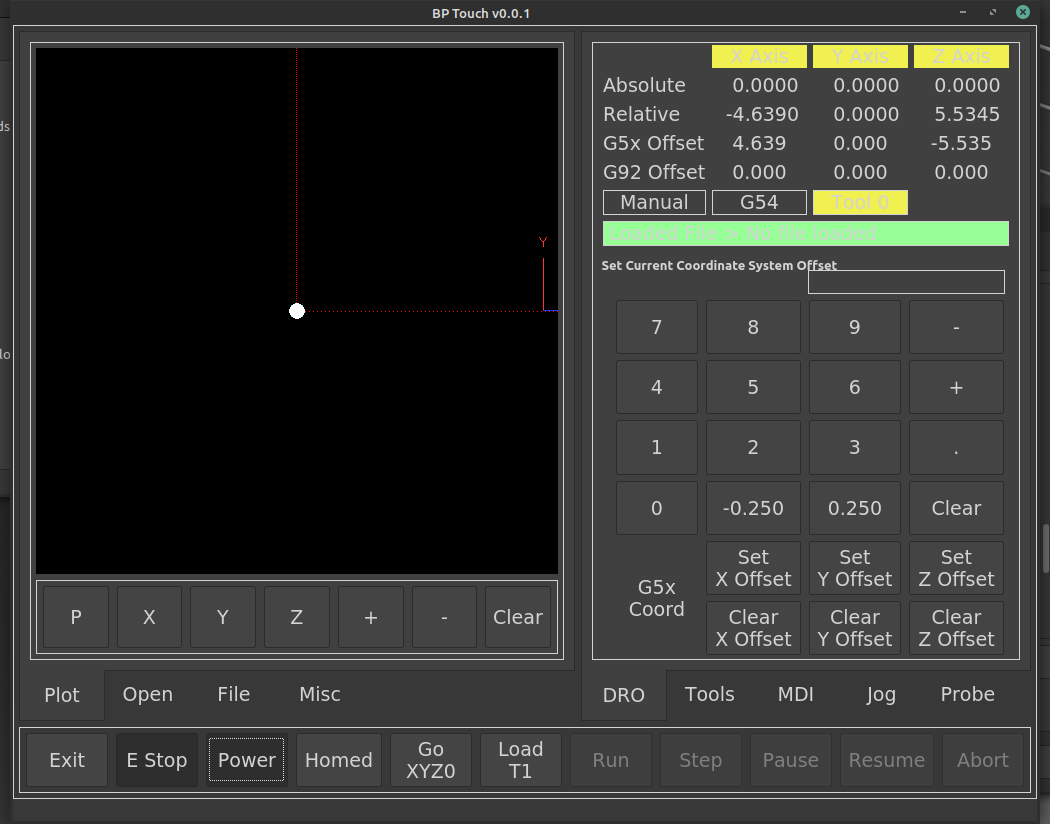Click the Tool 0 indicator
The width and height of the screenshot is (1050, 824).
point(860,202)
